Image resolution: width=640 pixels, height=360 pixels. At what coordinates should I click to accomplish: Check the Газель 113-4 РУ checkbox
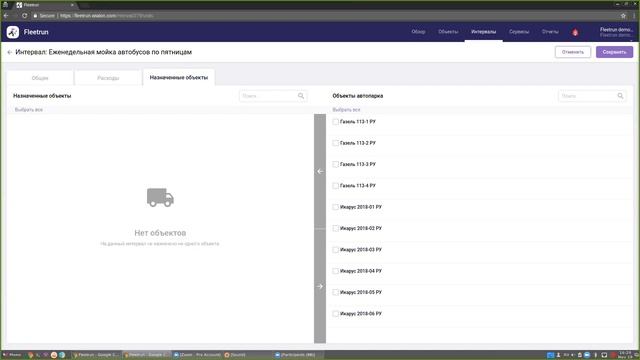336,186
